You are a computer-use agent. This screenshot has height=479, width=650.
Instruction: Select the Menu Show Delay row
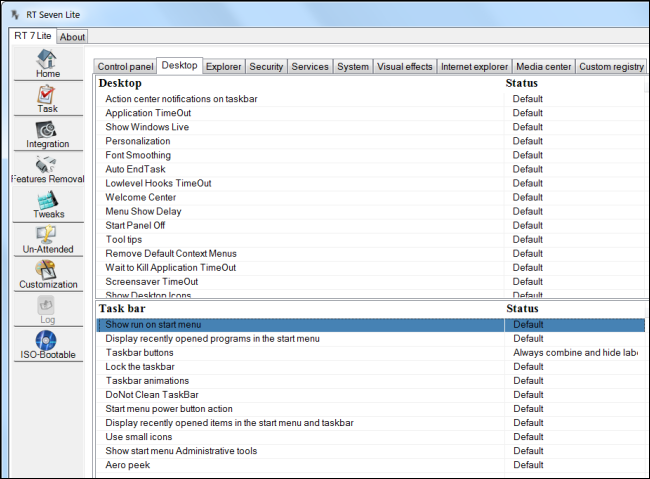pos(370,212)
